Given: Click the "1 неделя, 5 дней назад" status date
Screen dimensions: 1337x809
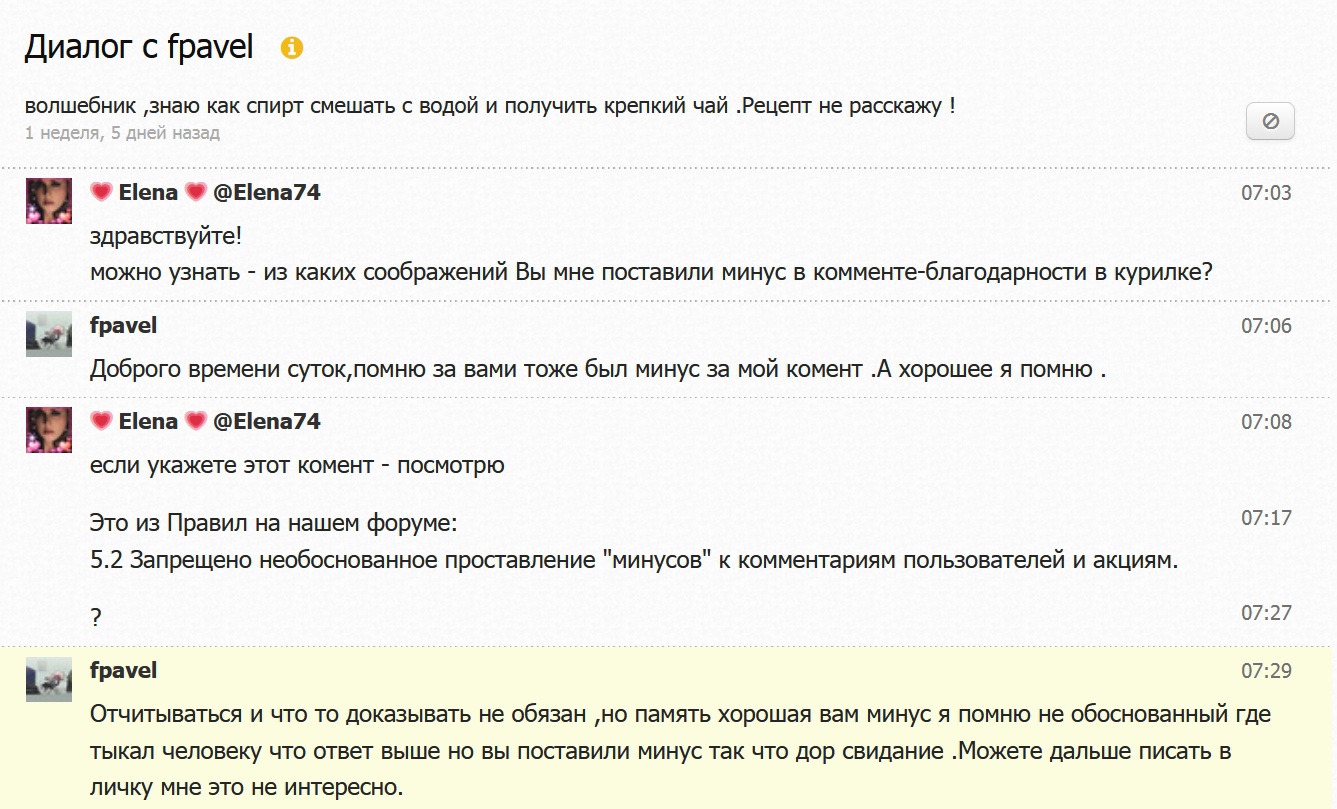Looking at the screenshot, I should coord(122,133).
